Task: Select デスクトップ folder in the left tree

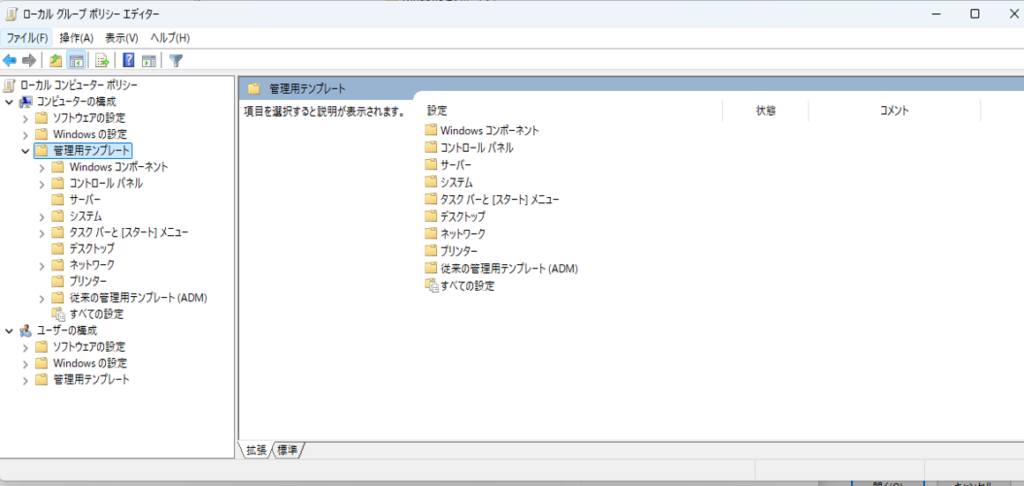Action: tap(92, 248)
